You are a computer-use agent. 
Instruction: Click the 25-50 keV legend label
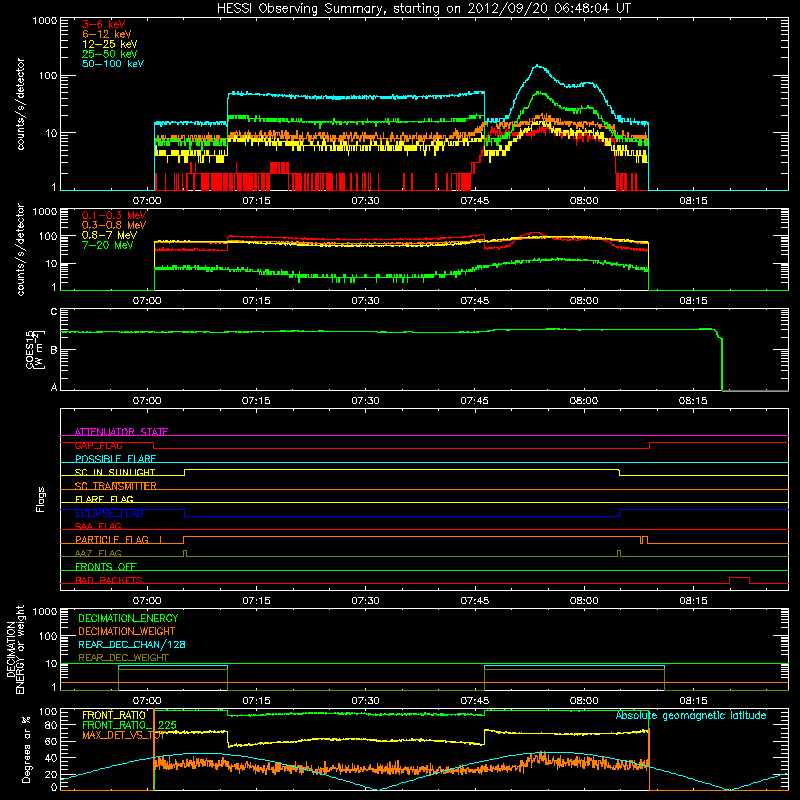click(110, 54)
